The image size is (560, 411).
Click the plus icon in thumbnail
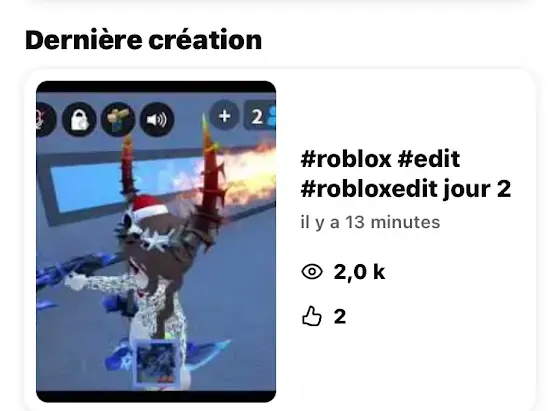(224, 116)
